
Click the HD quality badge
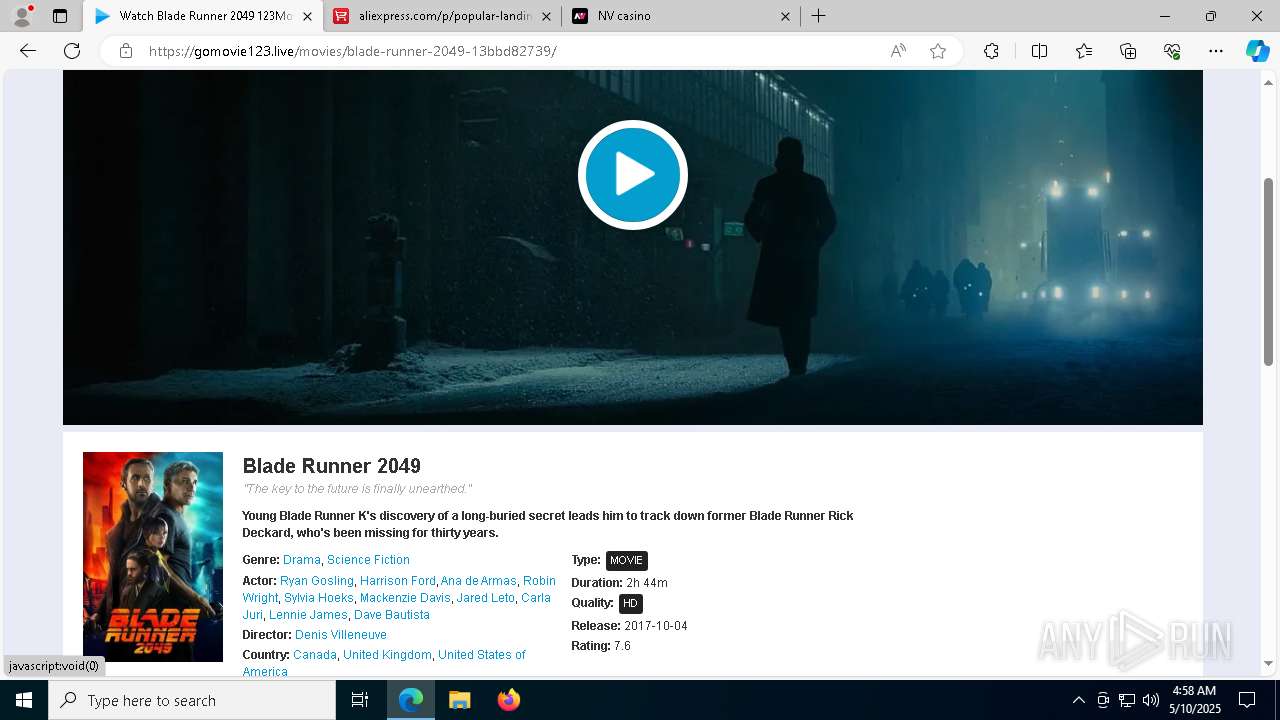pos(630,603)
